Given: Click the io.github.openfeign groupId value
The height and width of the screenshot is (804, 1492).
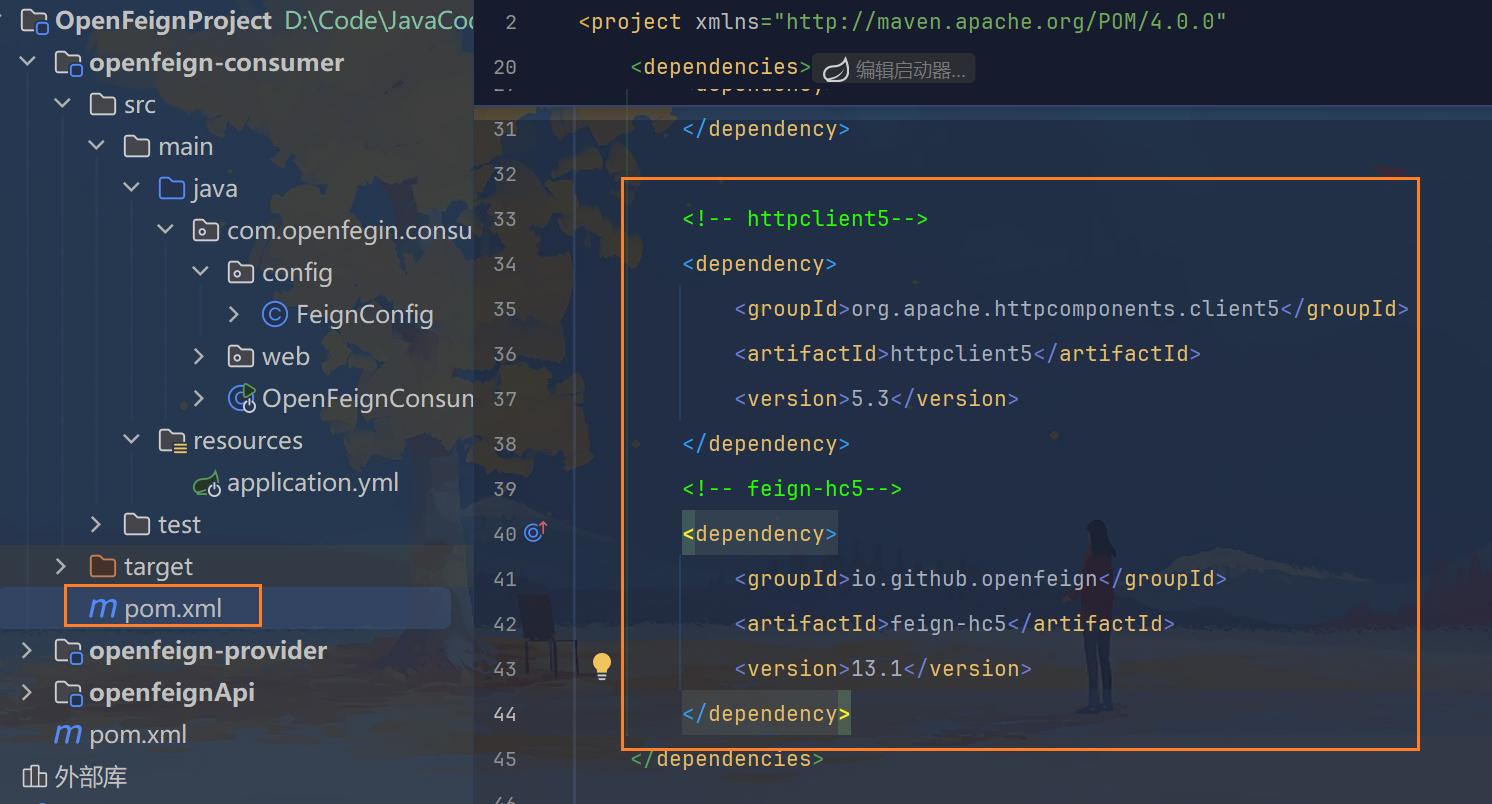Looking at the screenshot, I should pyautogui.click(x=975, y=579).
